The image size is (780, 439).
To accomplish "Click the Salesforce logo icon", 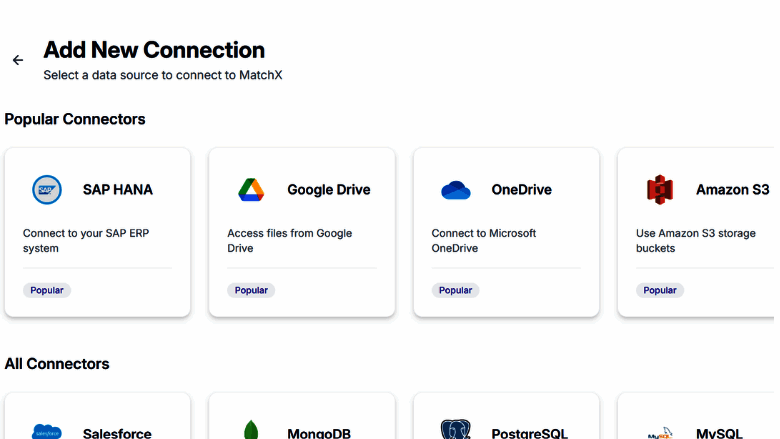I will pos(47,431).
